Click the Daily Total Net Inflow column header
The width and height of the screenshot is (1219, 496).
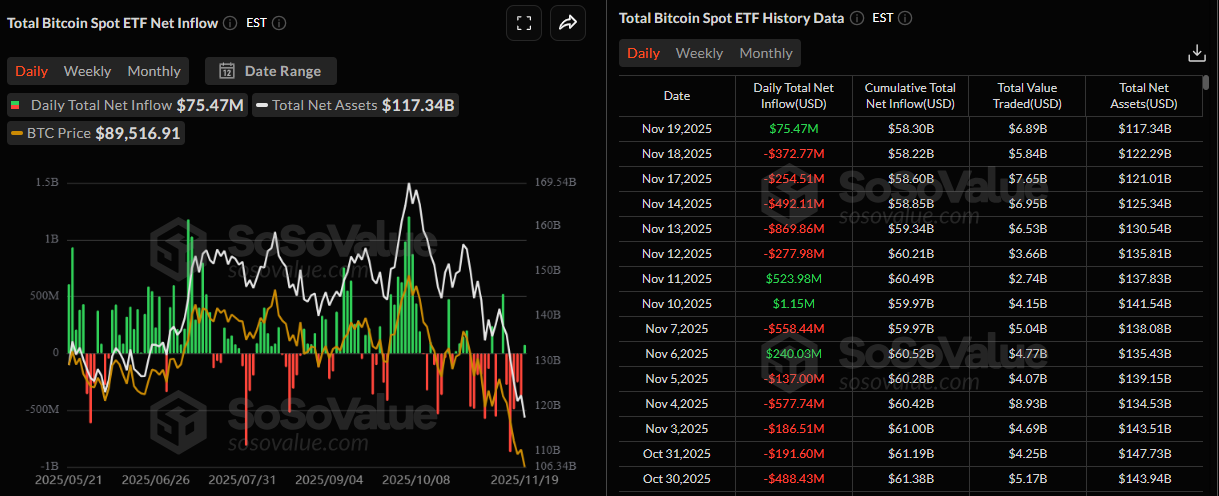pos(793,95)
